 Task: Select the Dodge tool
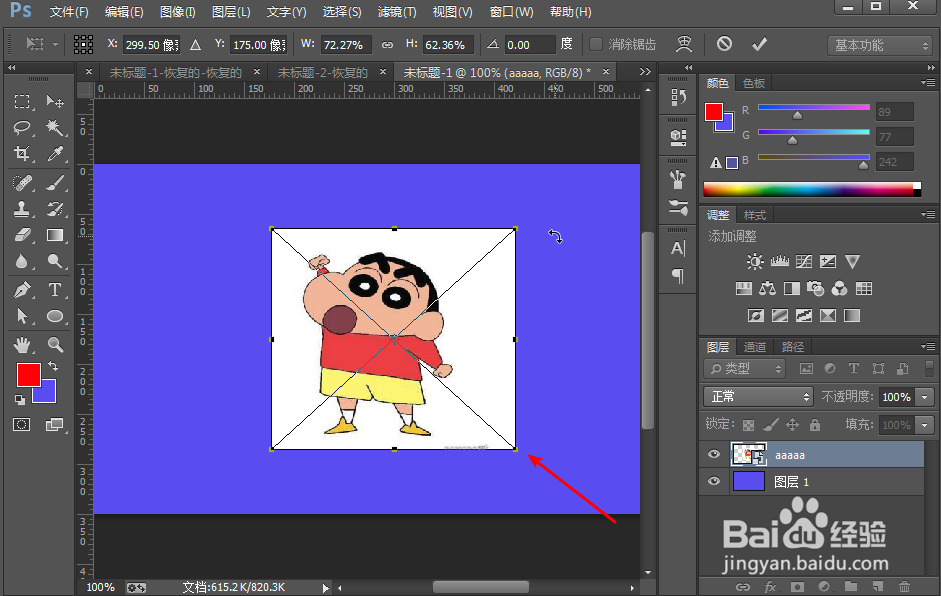pyautogui.click(x=55, y=261)
